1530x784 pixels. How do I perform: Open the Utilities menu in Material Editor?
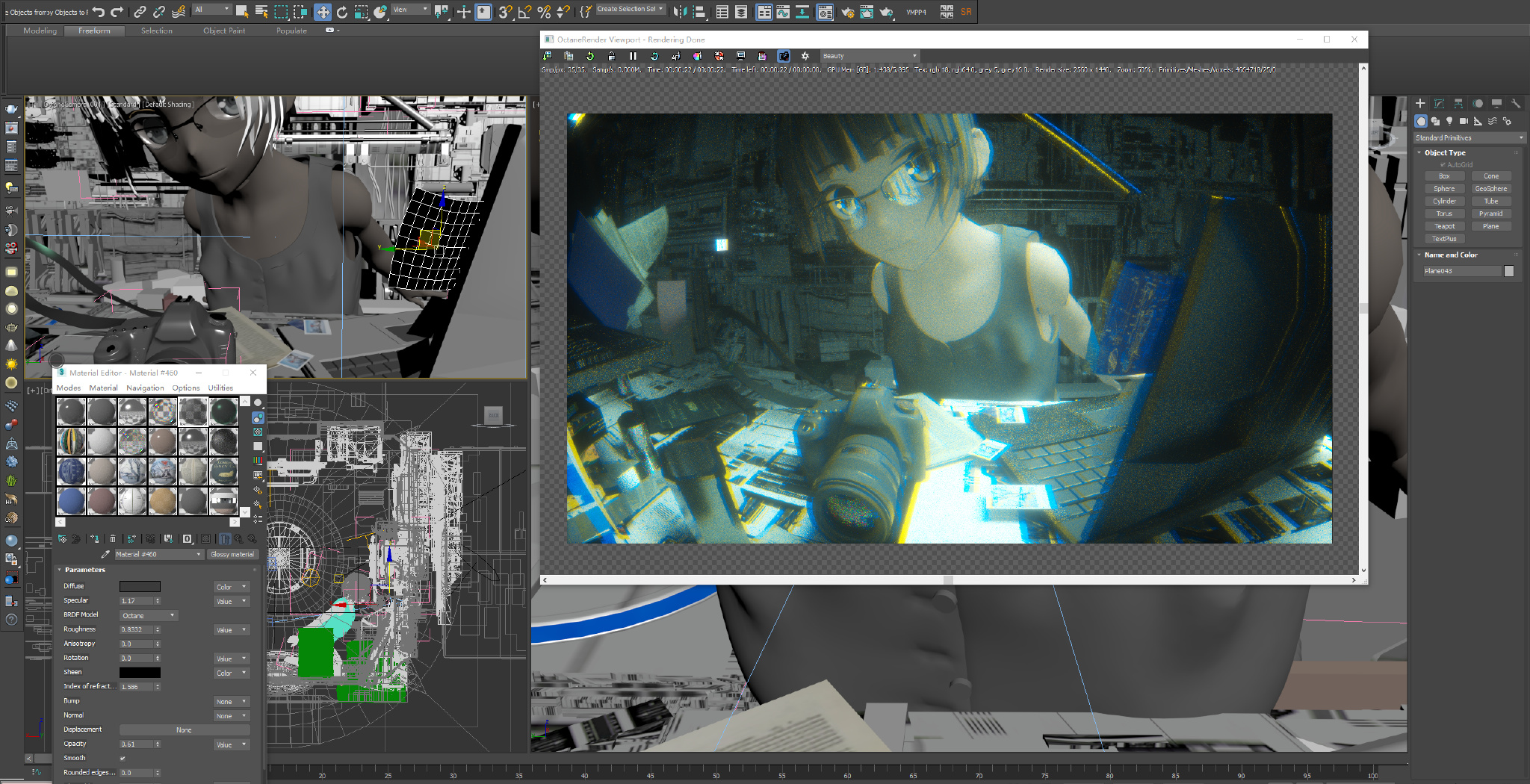point(220,388)
